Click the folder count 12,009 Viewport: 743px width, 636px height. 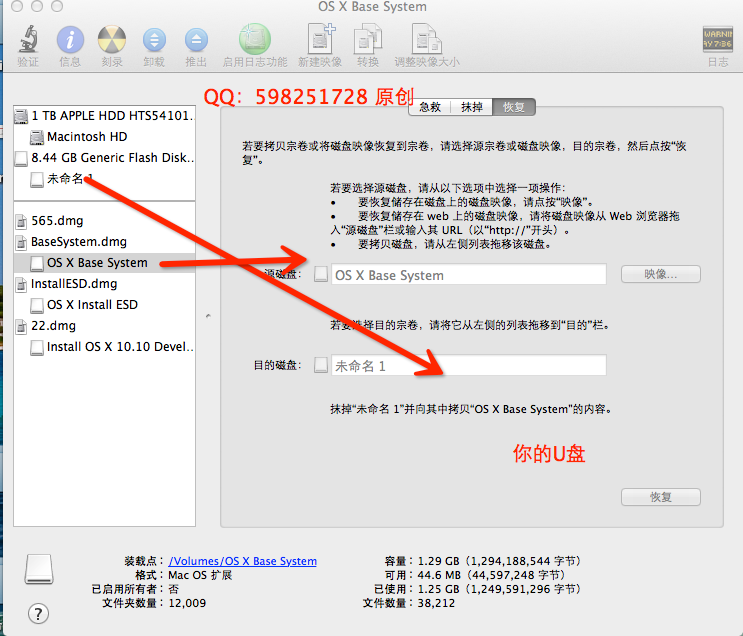point(187,603)
